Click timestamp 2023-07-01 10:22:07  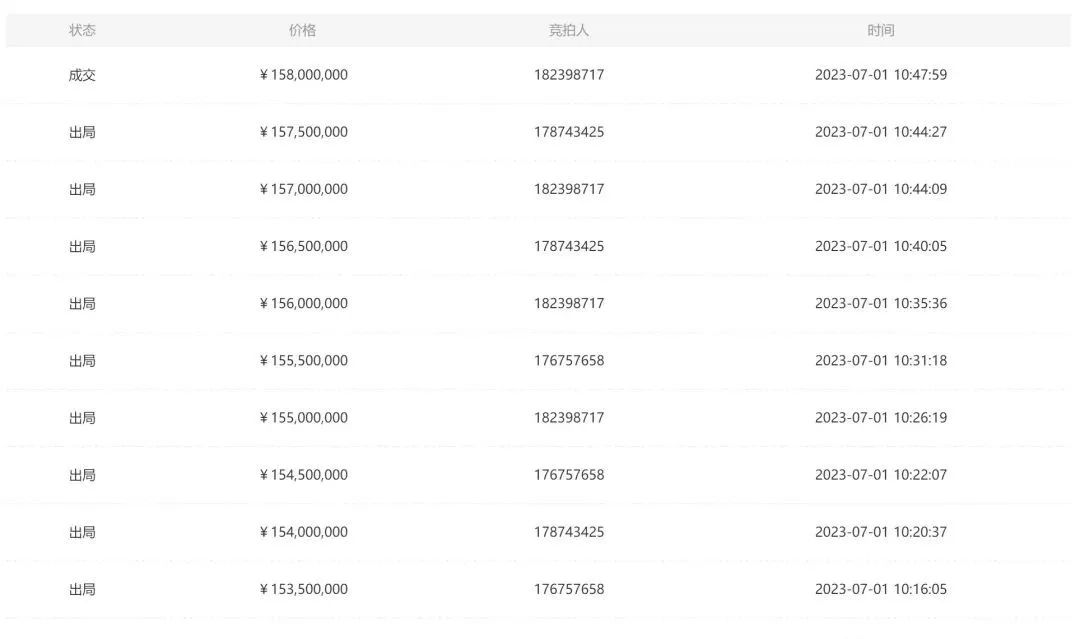click(880, 475)
